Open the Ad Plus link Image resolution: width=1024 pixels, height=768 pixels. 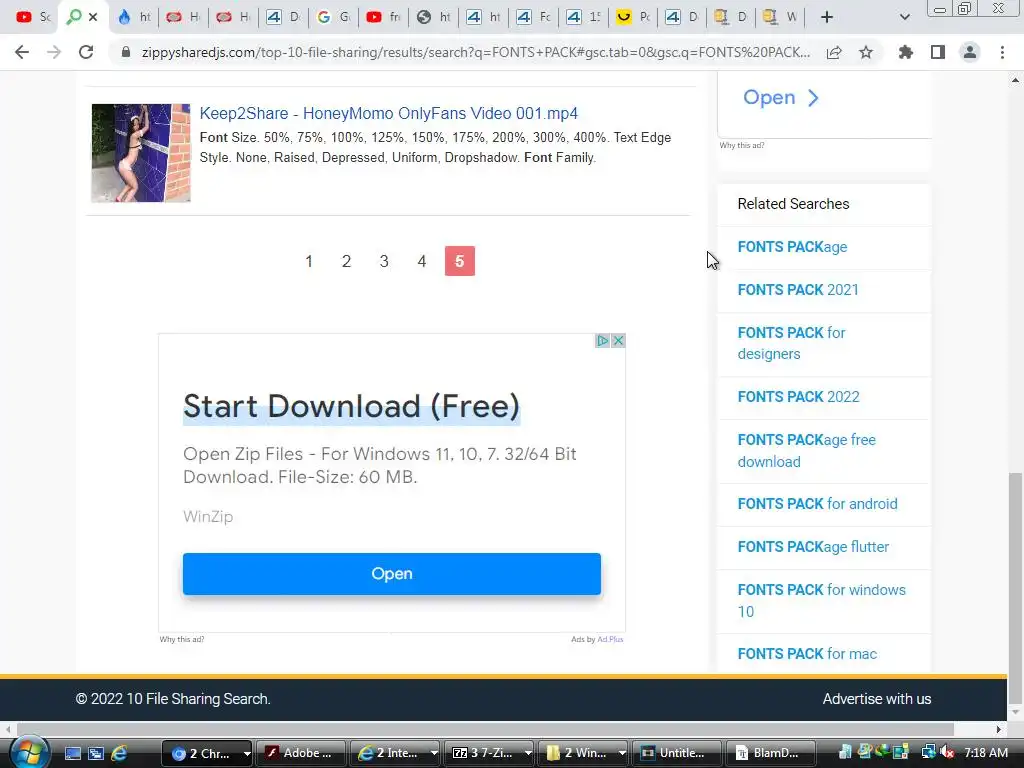click(x=610, y=639)
